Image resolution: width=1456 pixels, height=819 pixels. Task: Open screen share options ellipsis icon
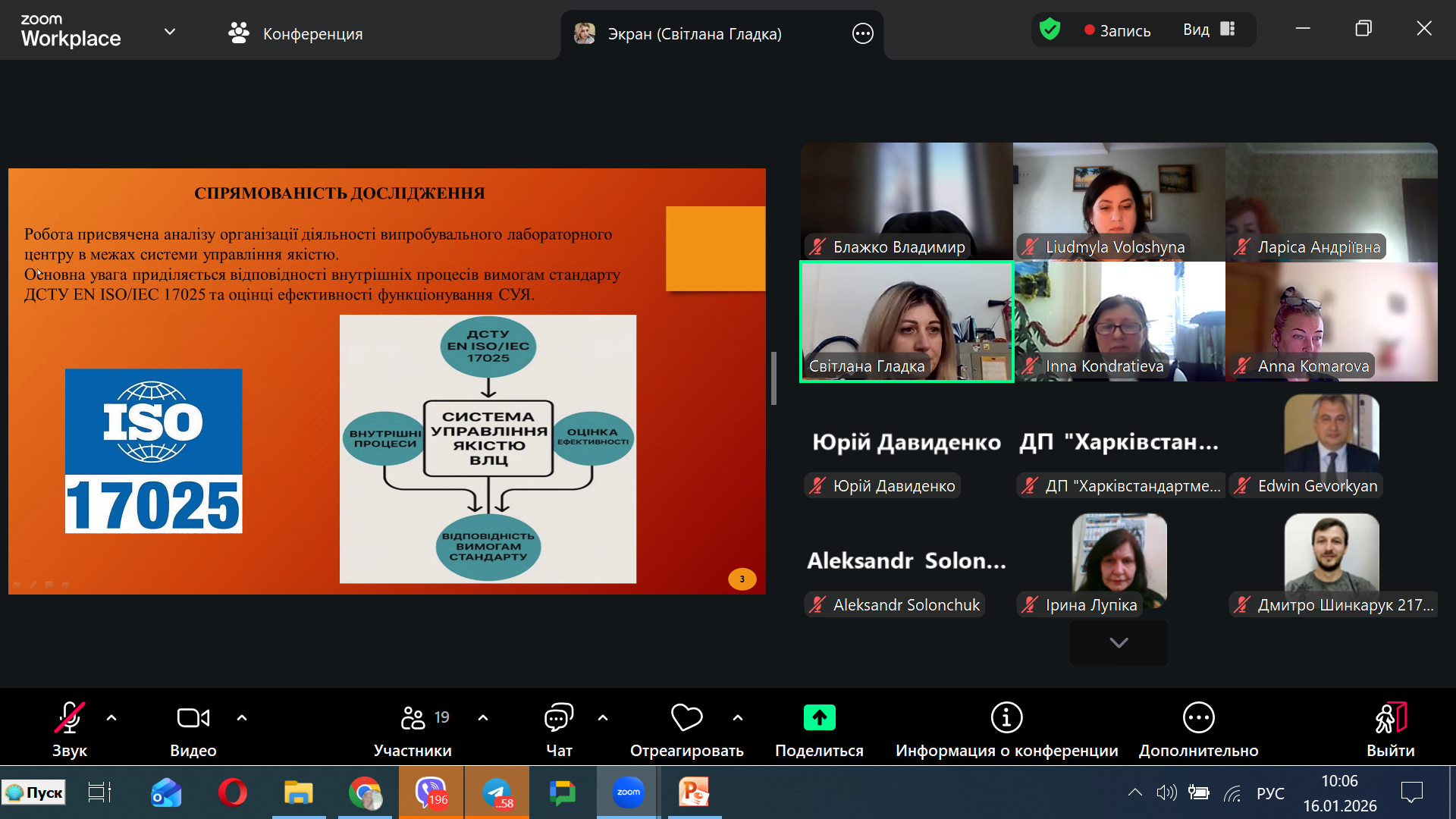[x=862, y=33]
